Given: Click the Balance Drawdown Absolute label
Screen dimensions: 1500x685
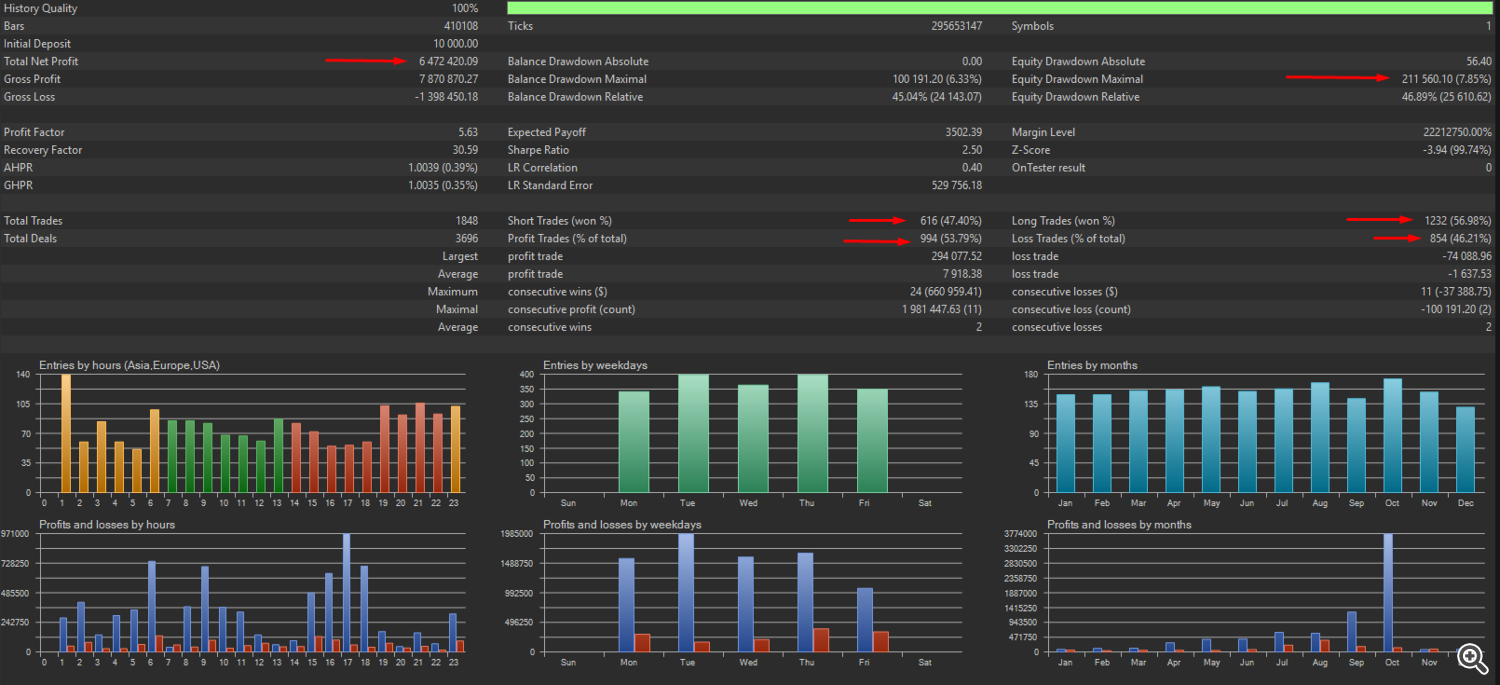Looking at the screenshot, I should [x=578, y=62].
